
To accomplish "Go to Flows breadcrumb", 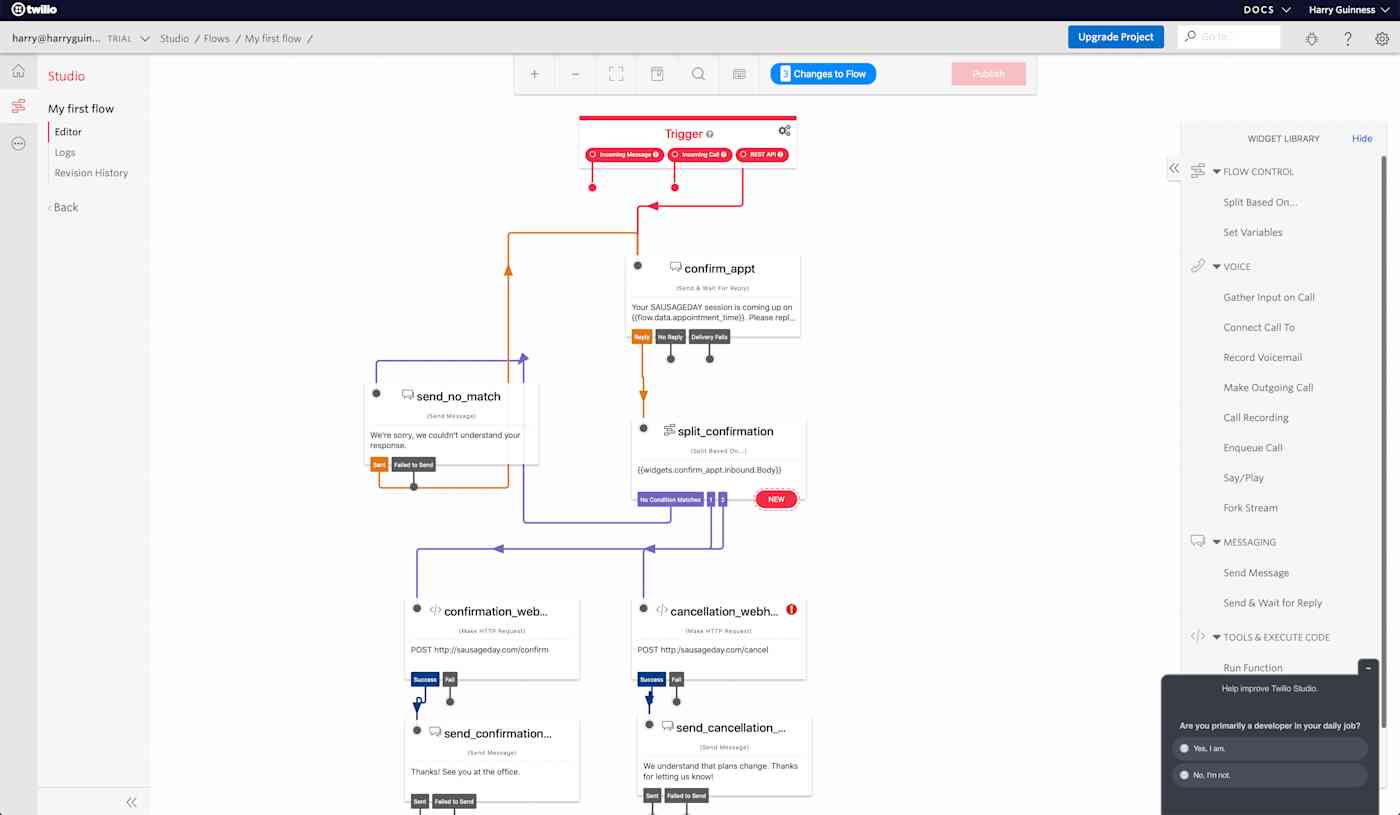I will click(216, 38).
